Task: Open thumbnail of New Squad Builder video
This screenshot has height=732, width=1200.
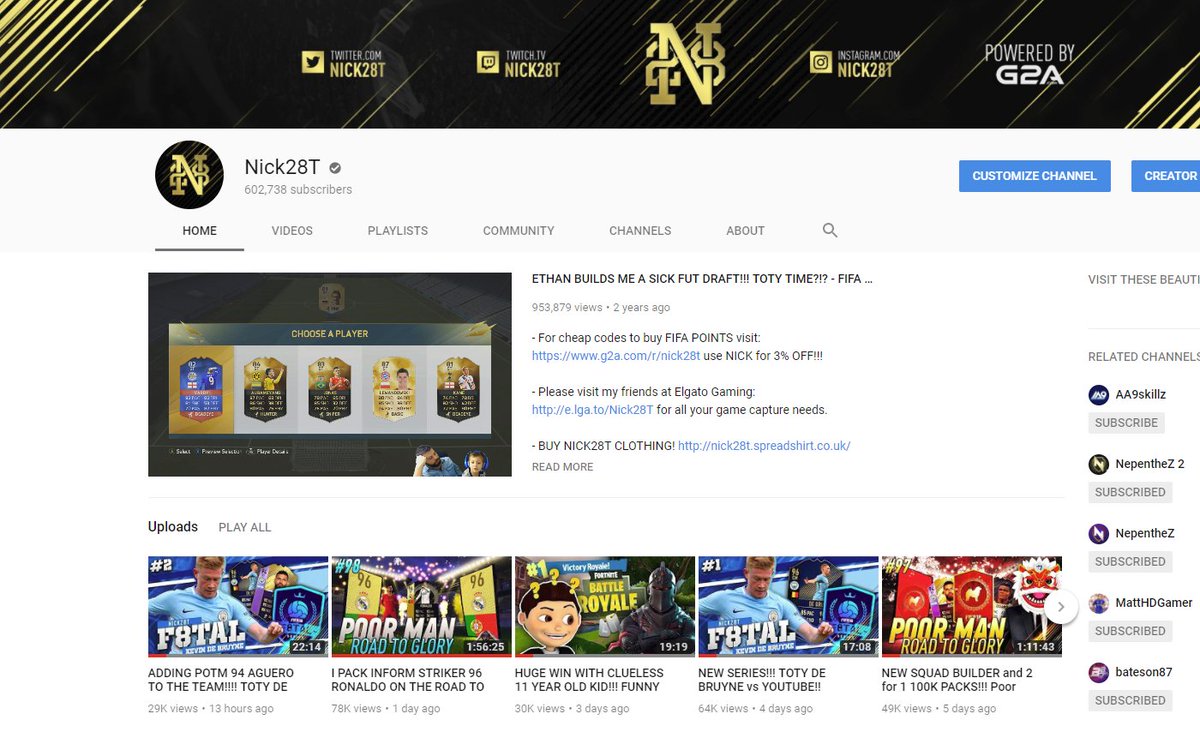Action: click(x=972, y=606)
